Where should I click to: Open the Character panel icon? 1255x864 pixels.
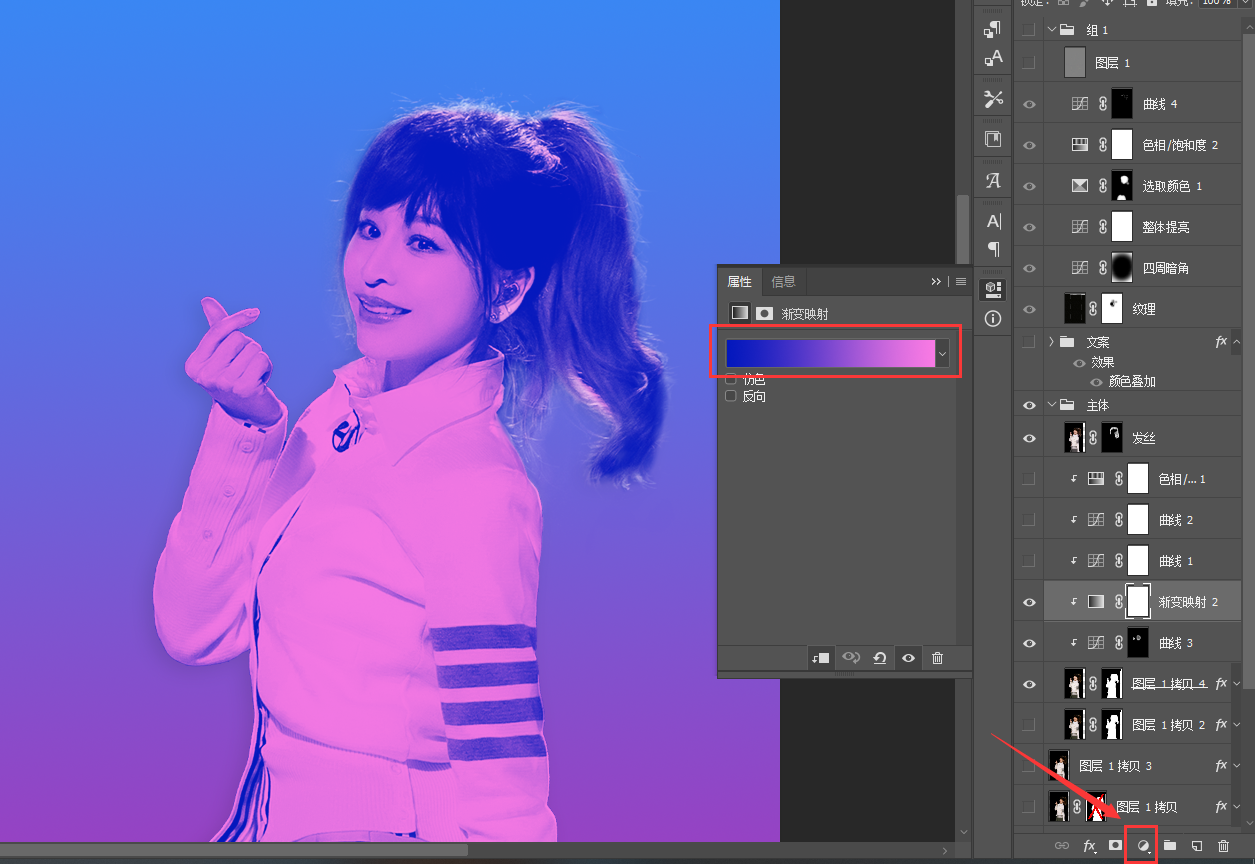point(993,221)
